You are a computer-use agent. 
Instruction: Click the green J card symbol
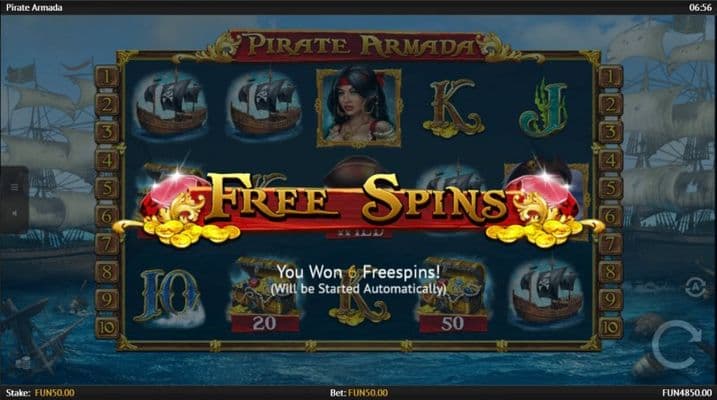tap(543, 108)
